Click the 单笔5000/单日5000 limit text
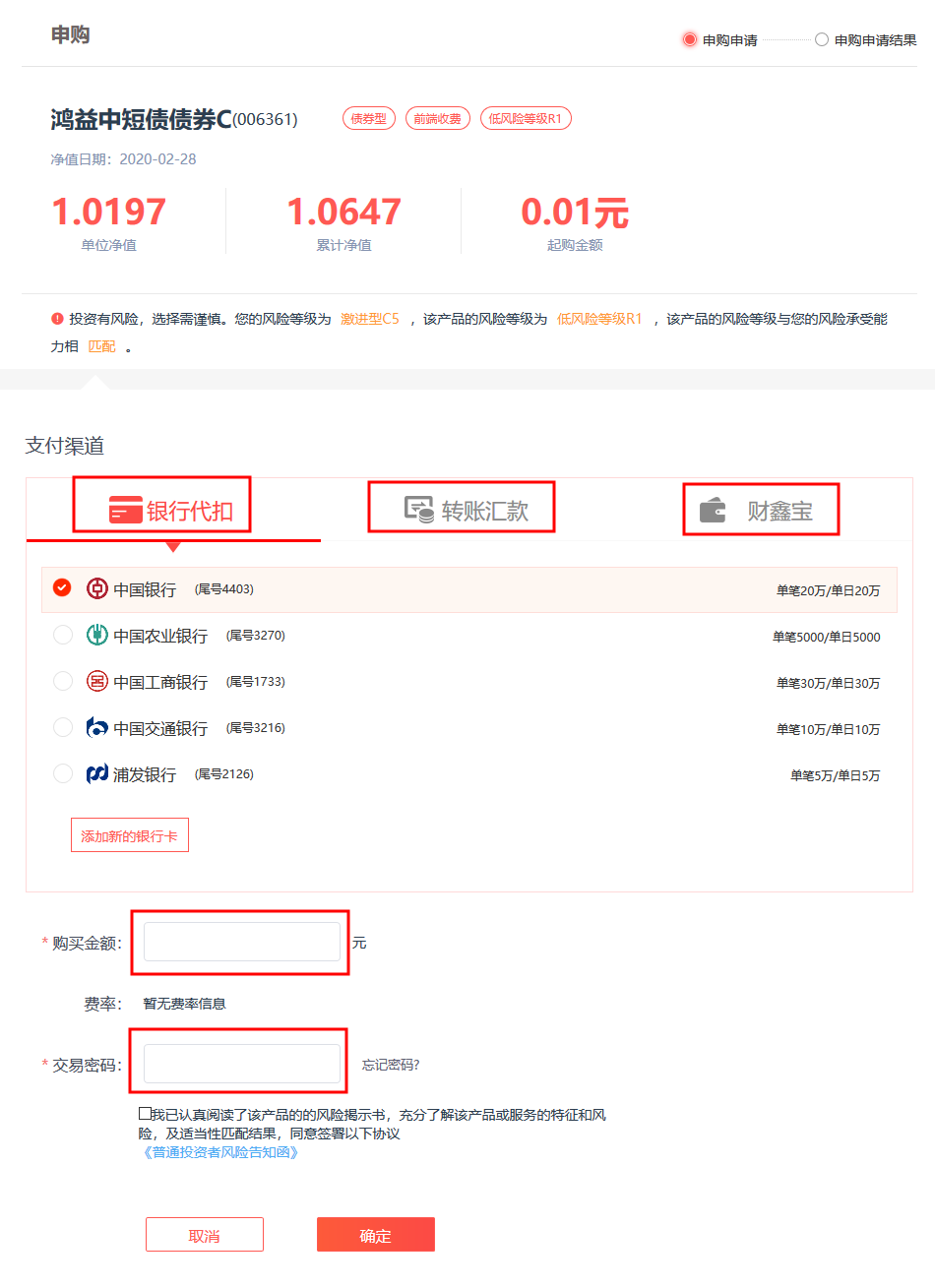 (x=827, y=637)
